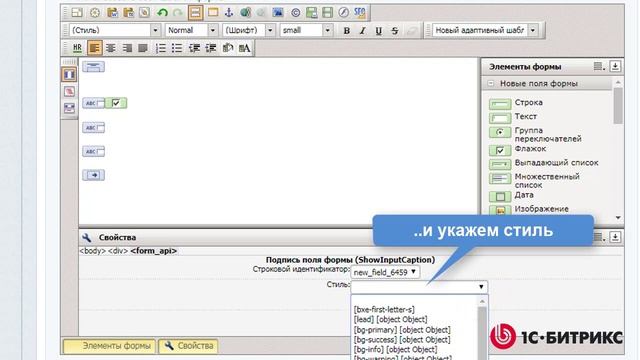
Task: Choose Дата form element
Action: click(x=511, y=196)
